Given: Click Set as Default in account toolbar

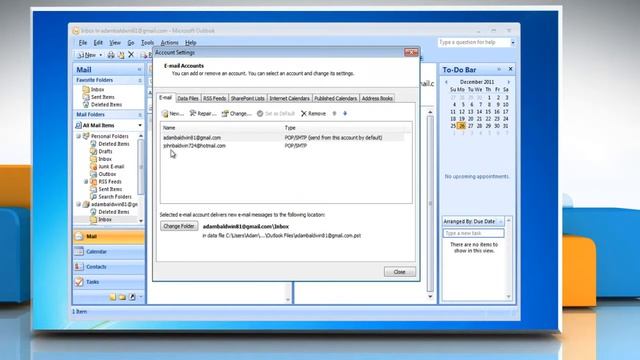Looking at the screenshot, I should pos(276,113).
